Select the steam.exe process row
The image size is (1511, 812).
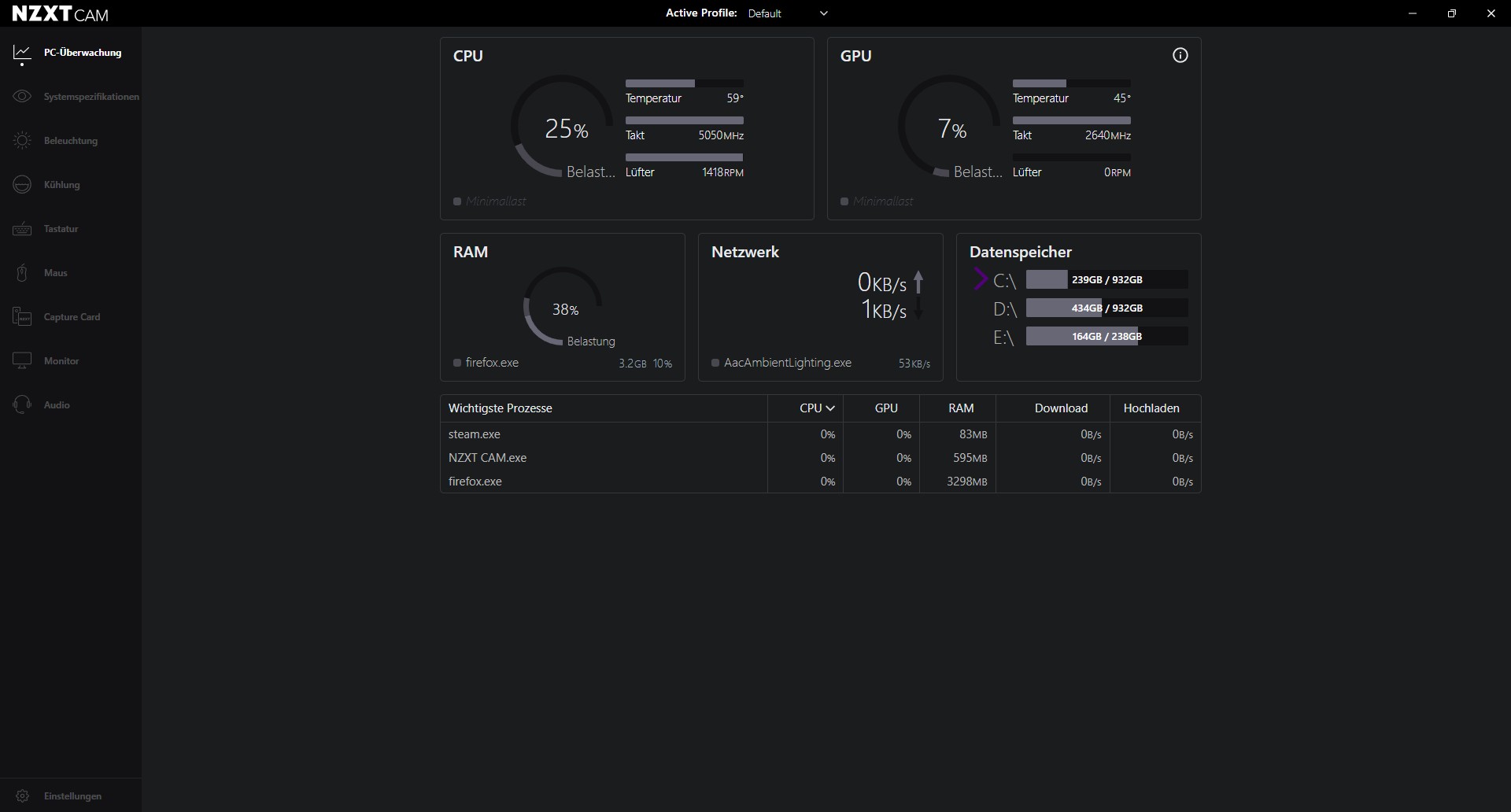475,434
